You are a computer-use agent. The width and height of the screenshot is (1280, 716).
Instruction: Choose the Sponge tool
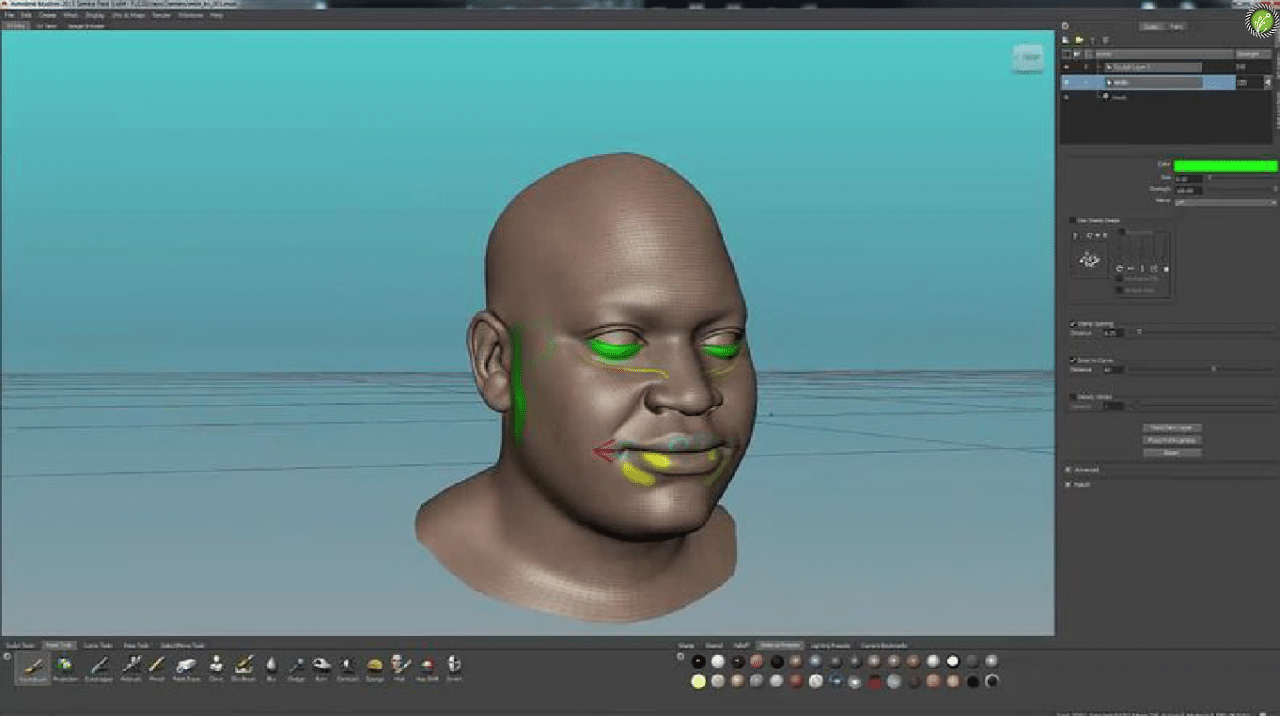(x=375, y=666)
